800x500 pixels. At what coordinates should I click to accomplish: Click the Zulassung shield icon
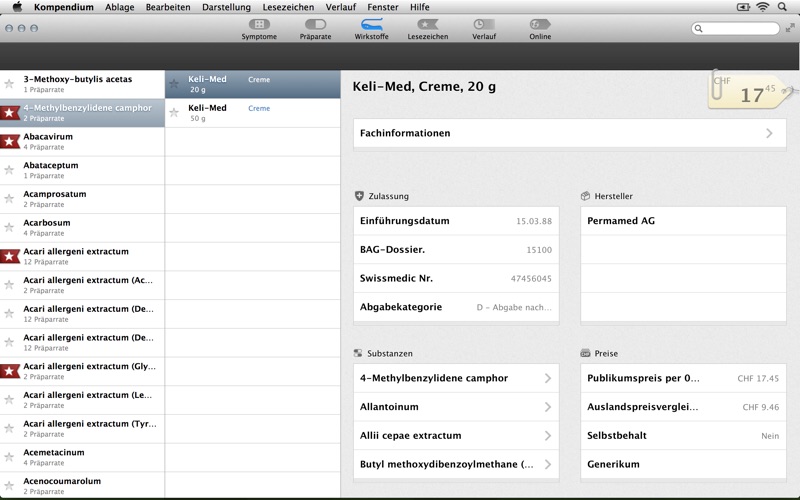pos(359,196)
